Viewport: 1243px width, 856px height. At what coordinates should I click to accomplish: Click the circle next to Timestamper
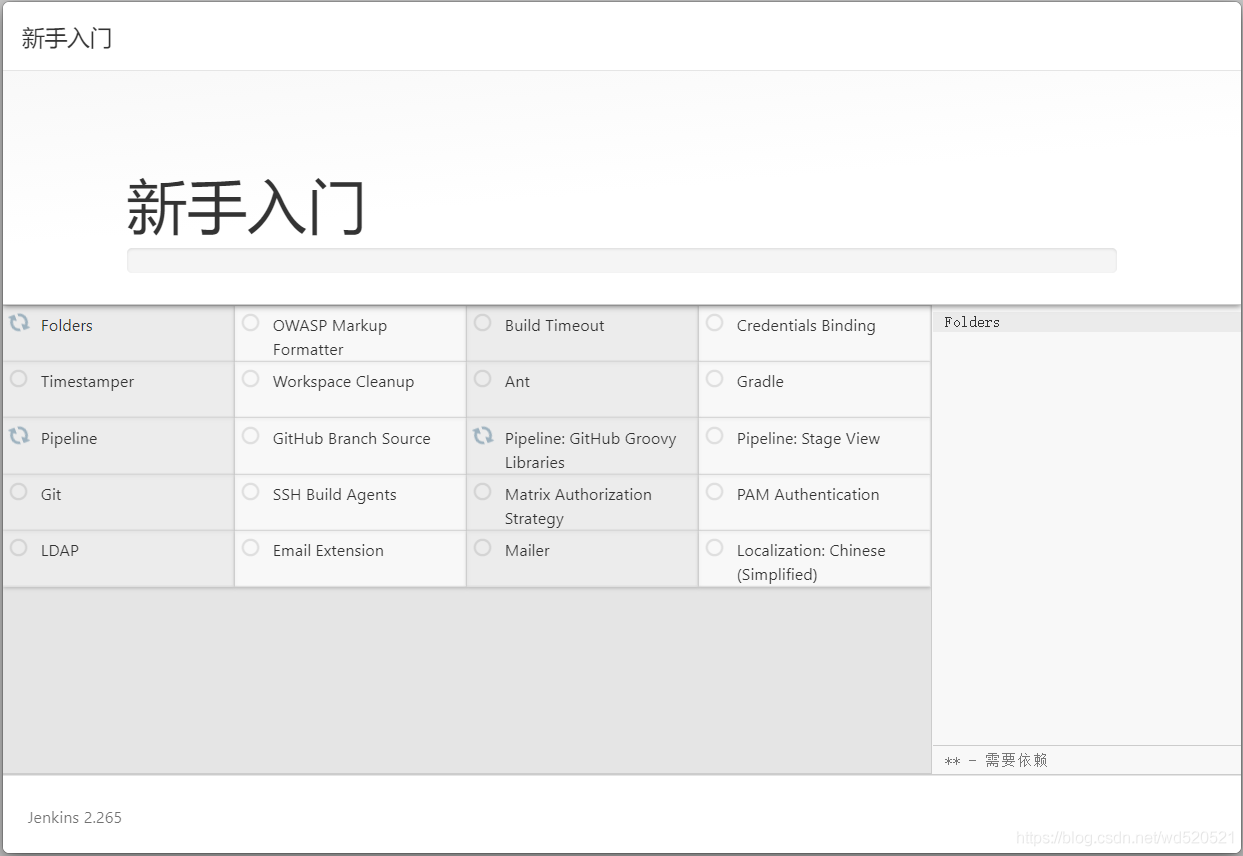[19, 378]
